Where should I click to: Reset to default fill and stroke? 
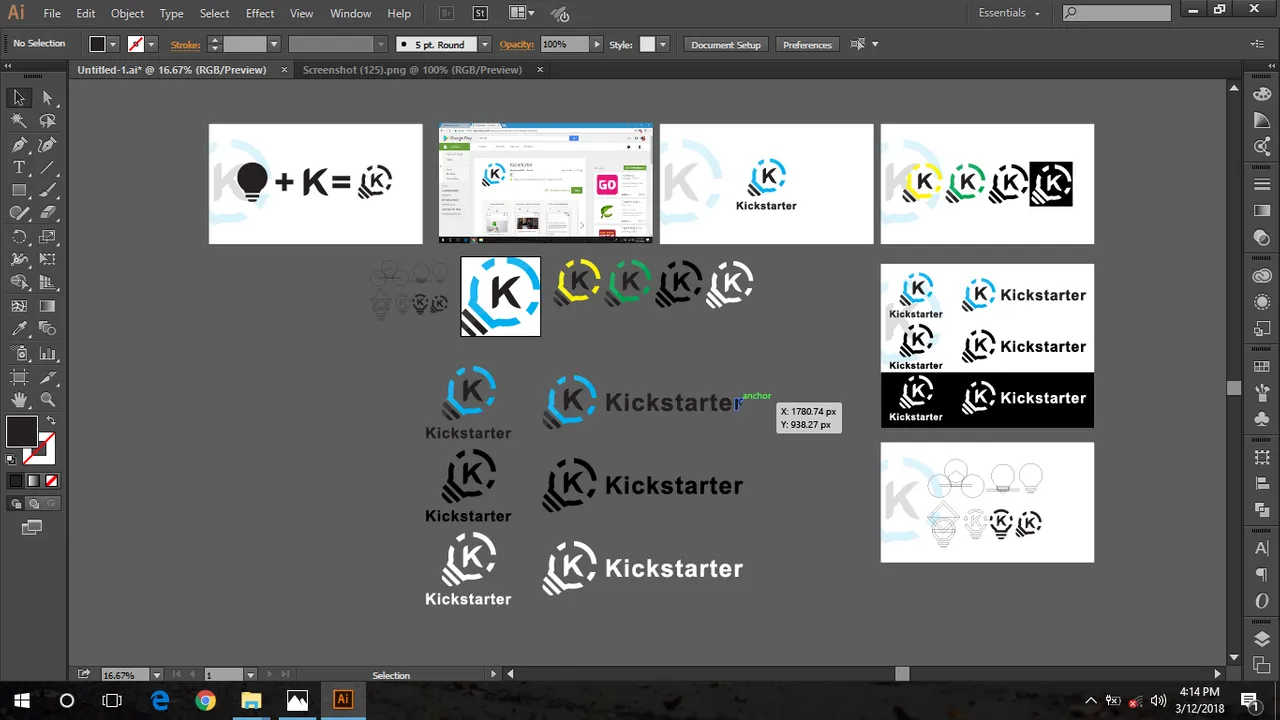[10, 458]
